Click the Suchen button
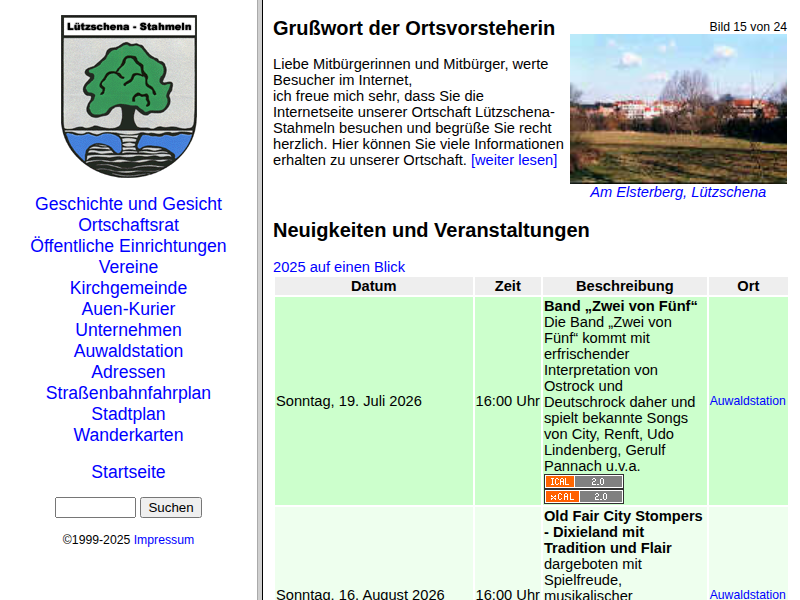The image size is (800, 600). point(171,508)
